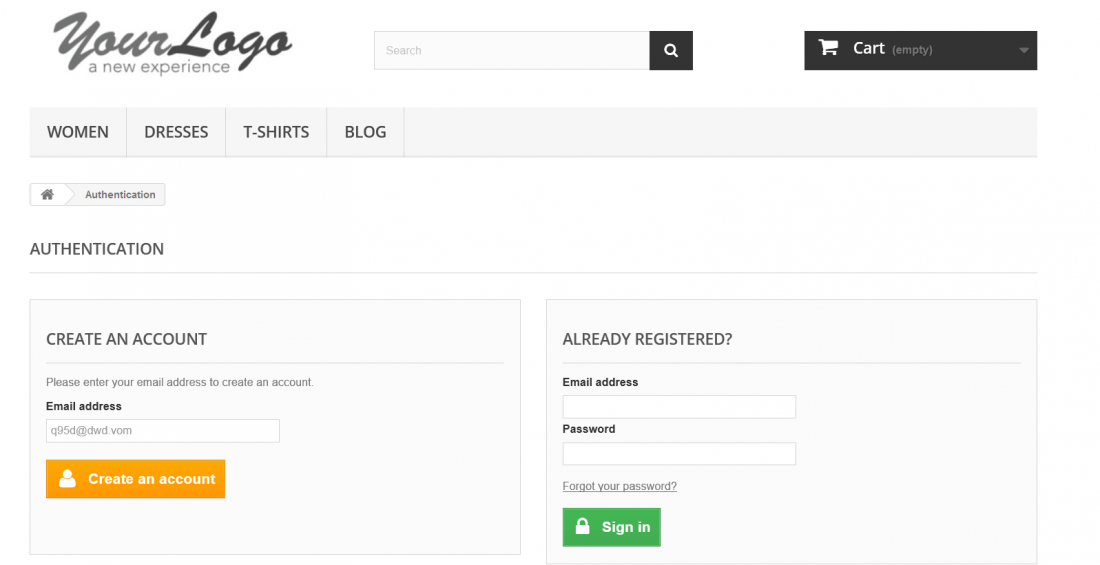Screen dimensions: 1100x565
Task: Open the Women menu
Action: (78, 132)
